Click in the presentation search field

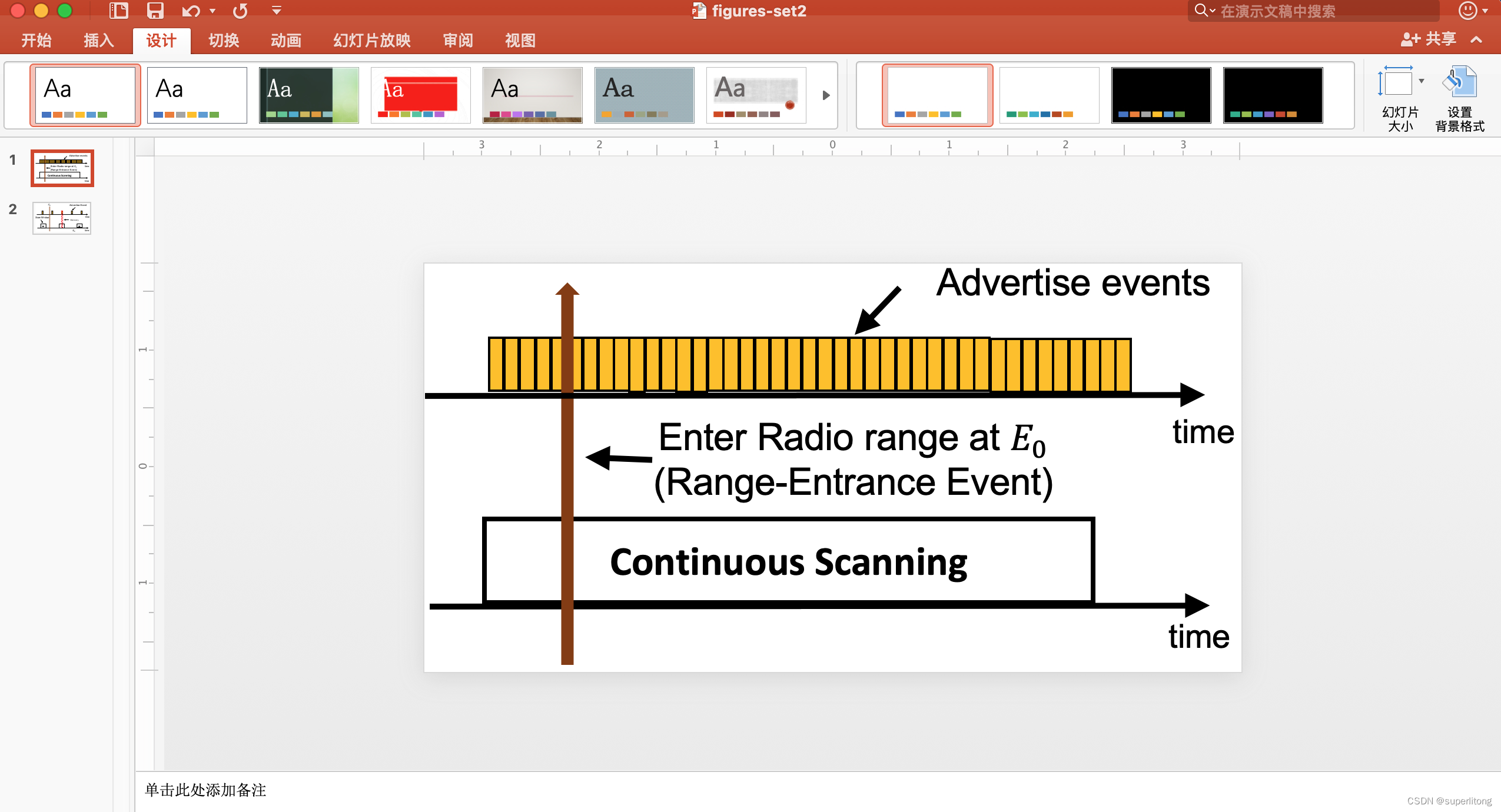[1313, 11]
